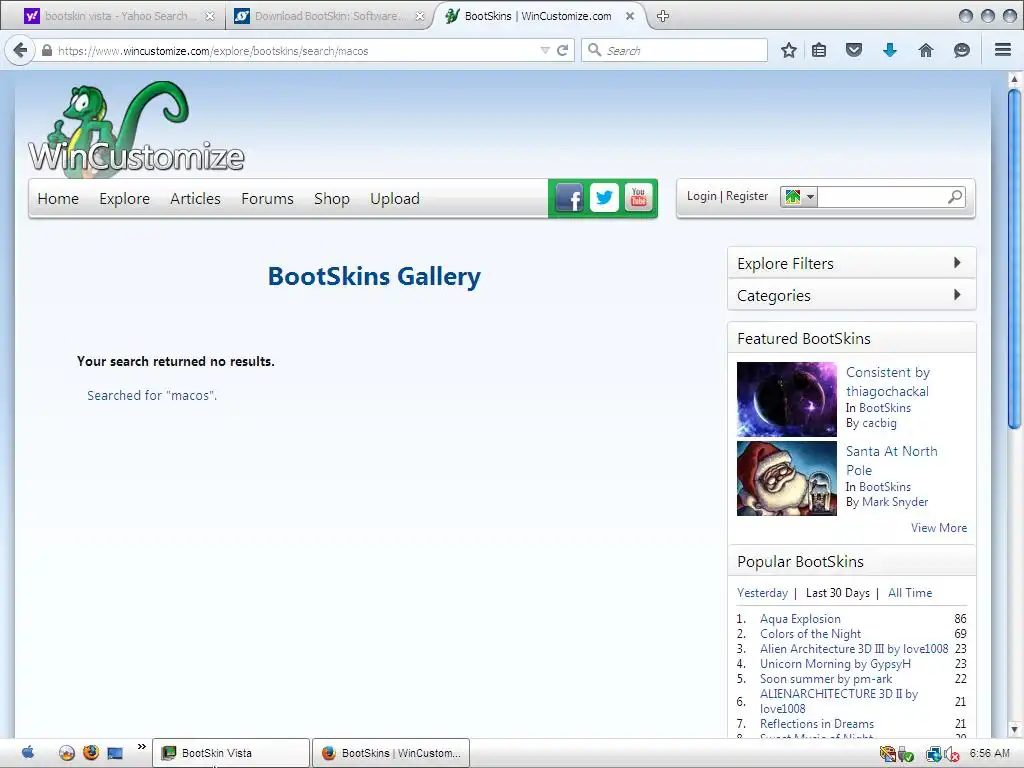Switch to BootSkin Vista taskbar window
The width and height of the screenshot is (1024, 768).
[x=231, y=753]
